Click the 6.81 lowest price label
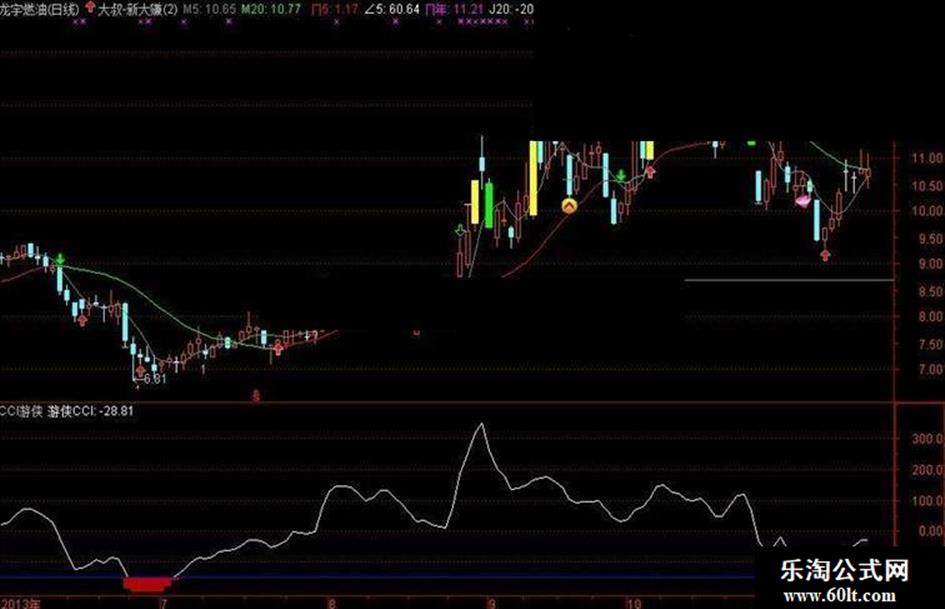 tap(155, 379)
